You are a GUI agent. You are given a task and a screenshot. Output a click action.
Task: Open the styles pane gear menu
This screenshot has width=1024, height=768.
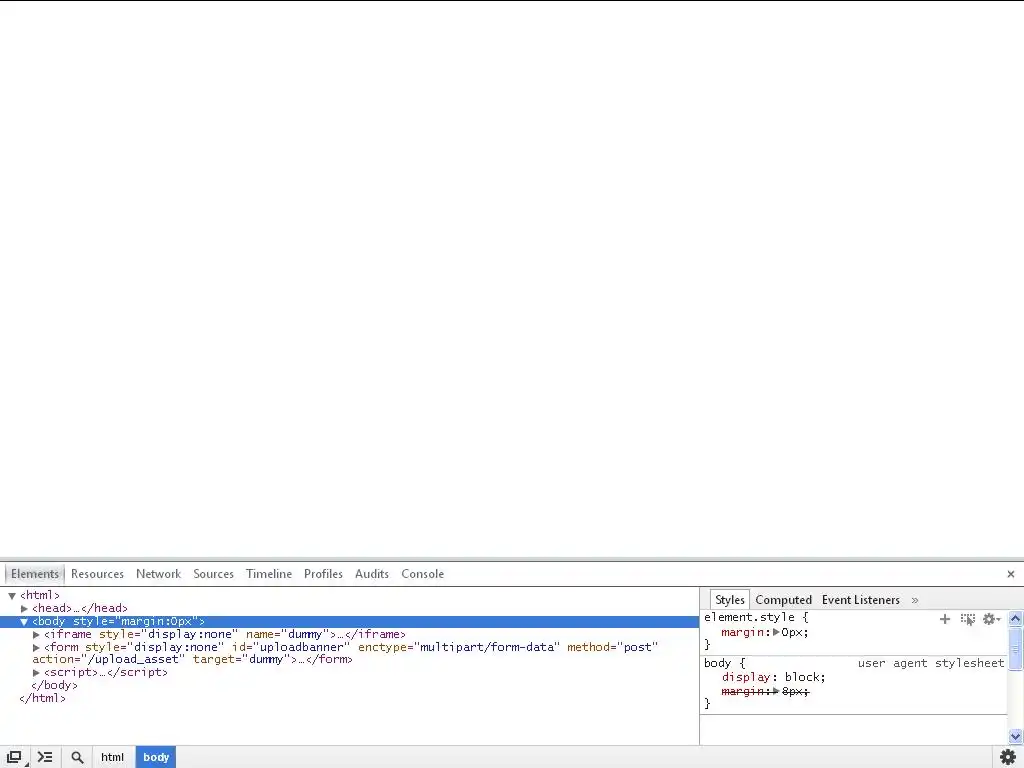991,618
